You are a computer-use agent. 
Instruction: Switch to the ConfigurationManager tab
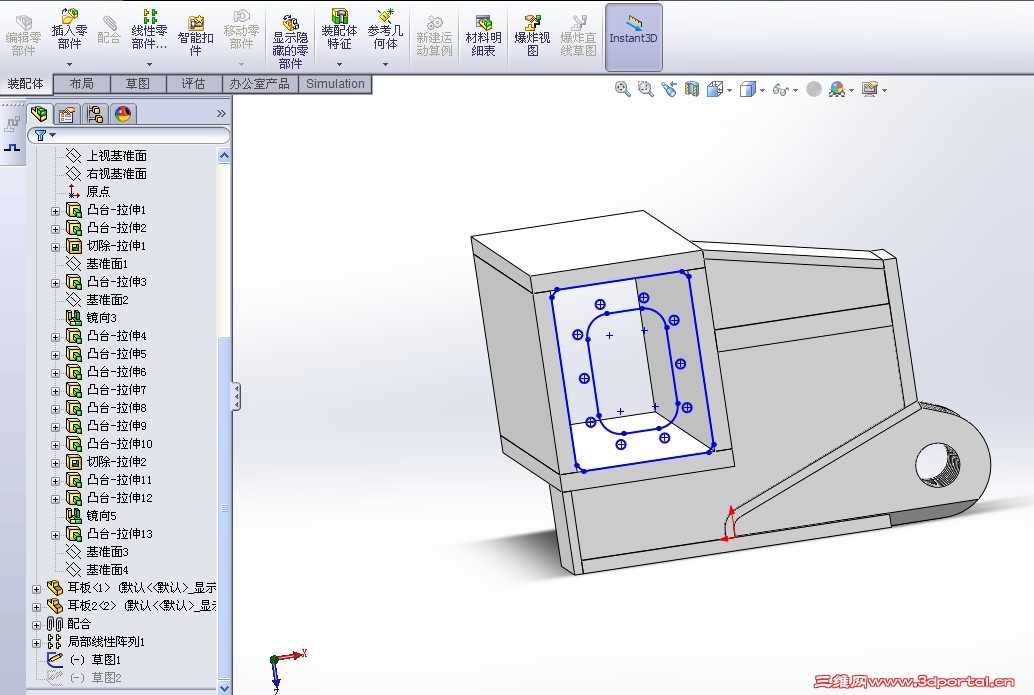click(94, 114)
